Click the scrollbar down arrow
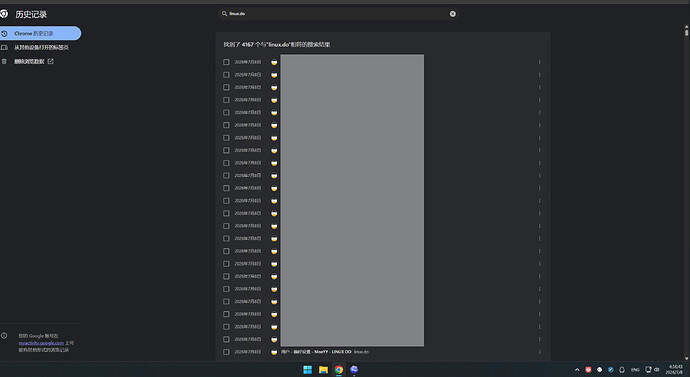This screenshot has width=690, height=377. [686, 359]
